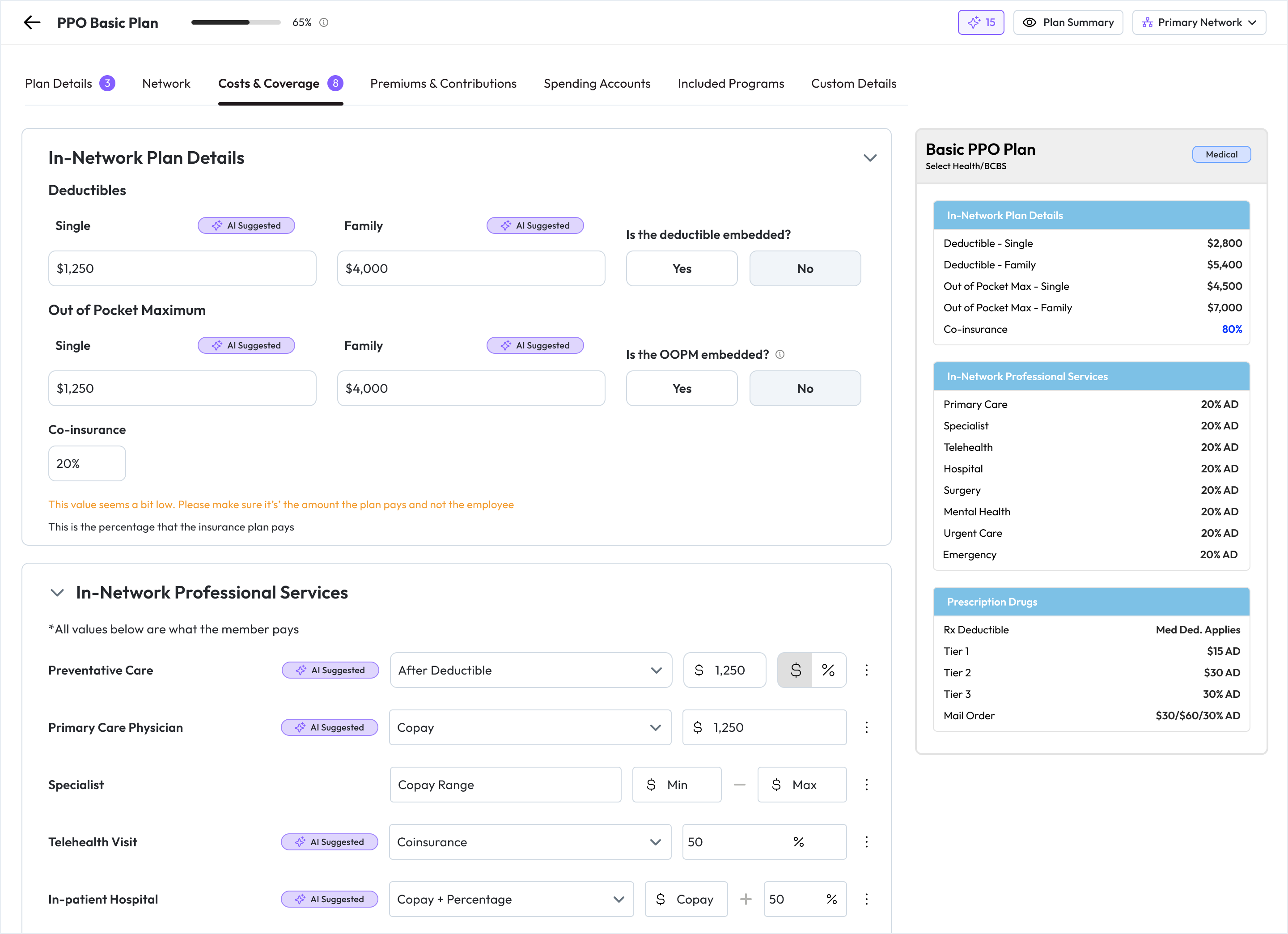
Task: Click the Plan Summary button
Action: [1068, 23]
